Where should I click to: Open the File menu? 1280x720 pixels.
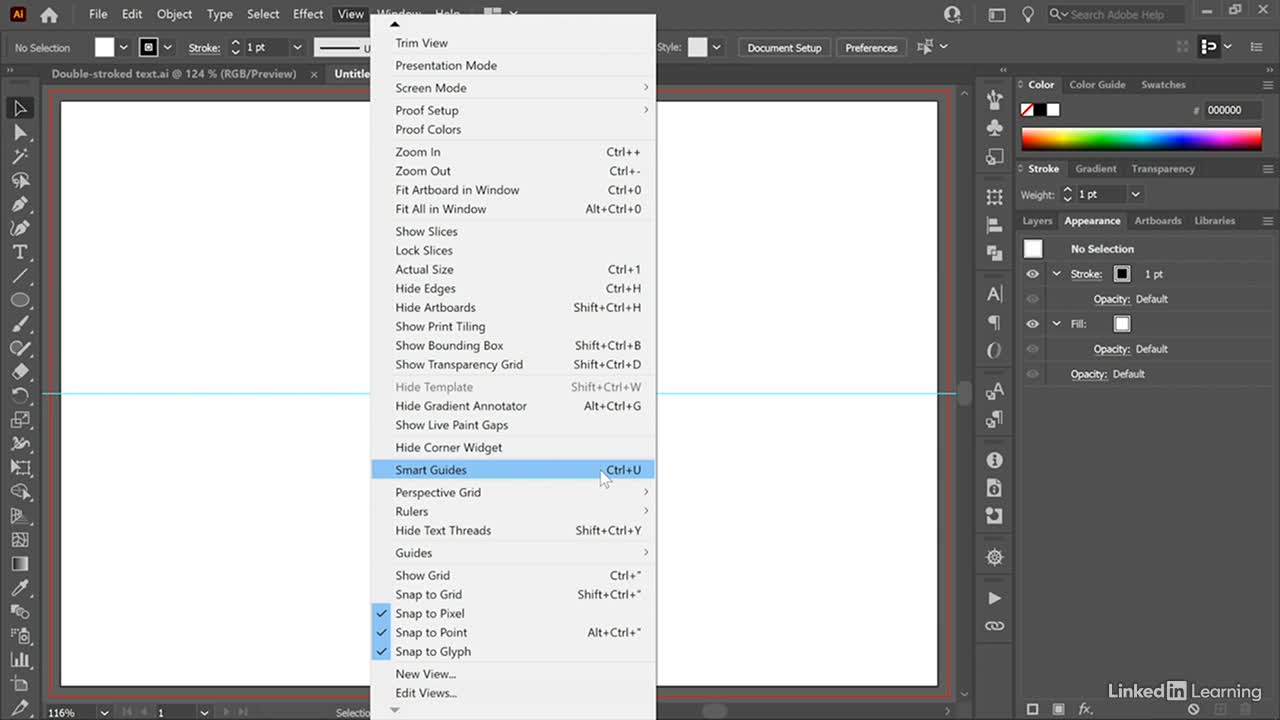point(98,14)
